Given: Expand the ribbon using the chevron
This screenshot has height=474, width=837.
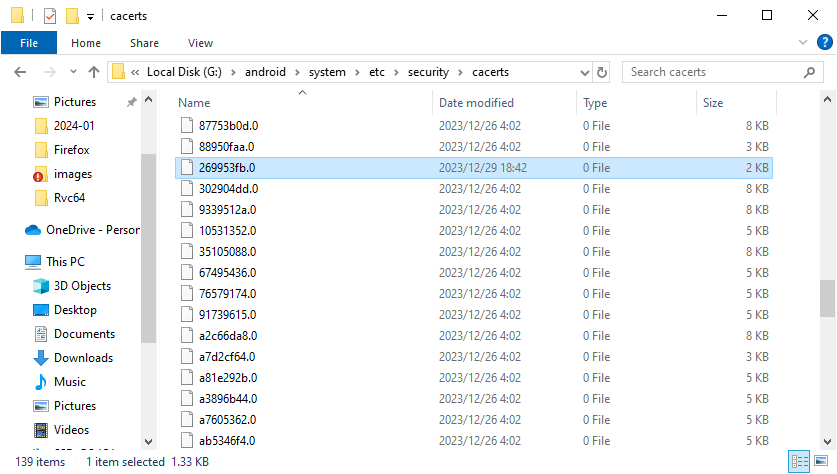Looking at the screenshot, I should pyautogui.click(x=802, y=43).
